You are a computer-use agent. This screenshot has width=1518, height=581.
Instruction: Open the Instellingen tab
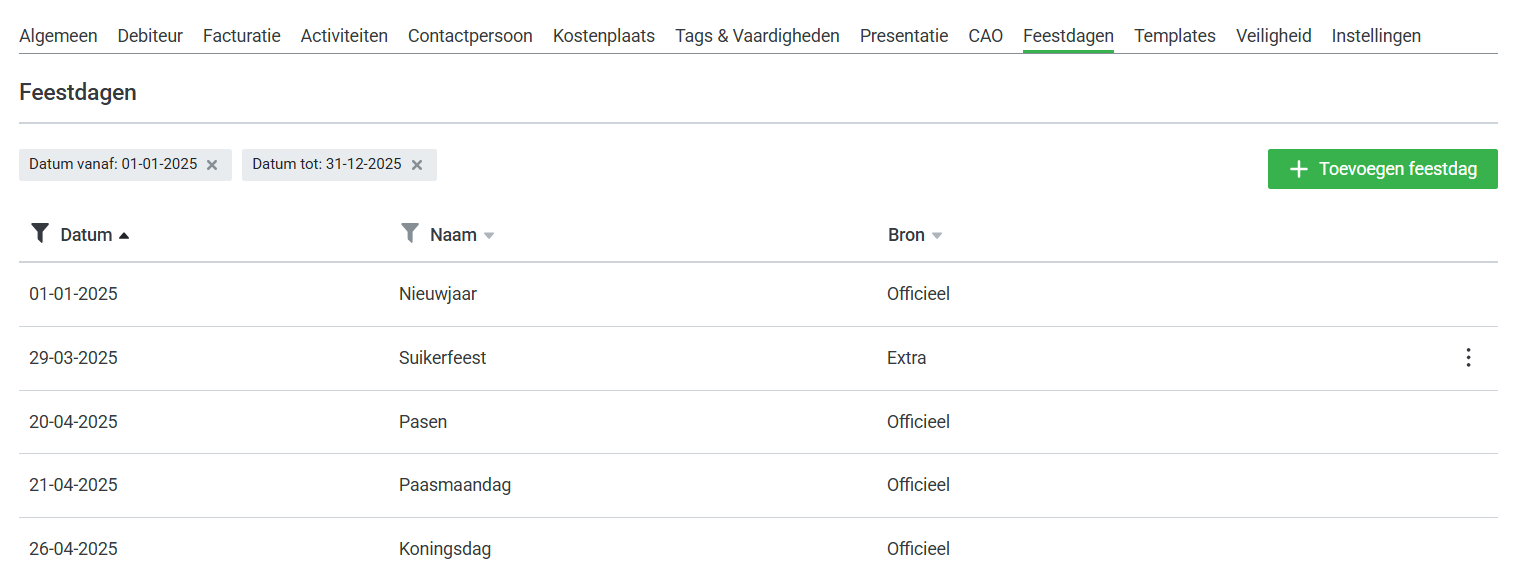pos(1375,36)
